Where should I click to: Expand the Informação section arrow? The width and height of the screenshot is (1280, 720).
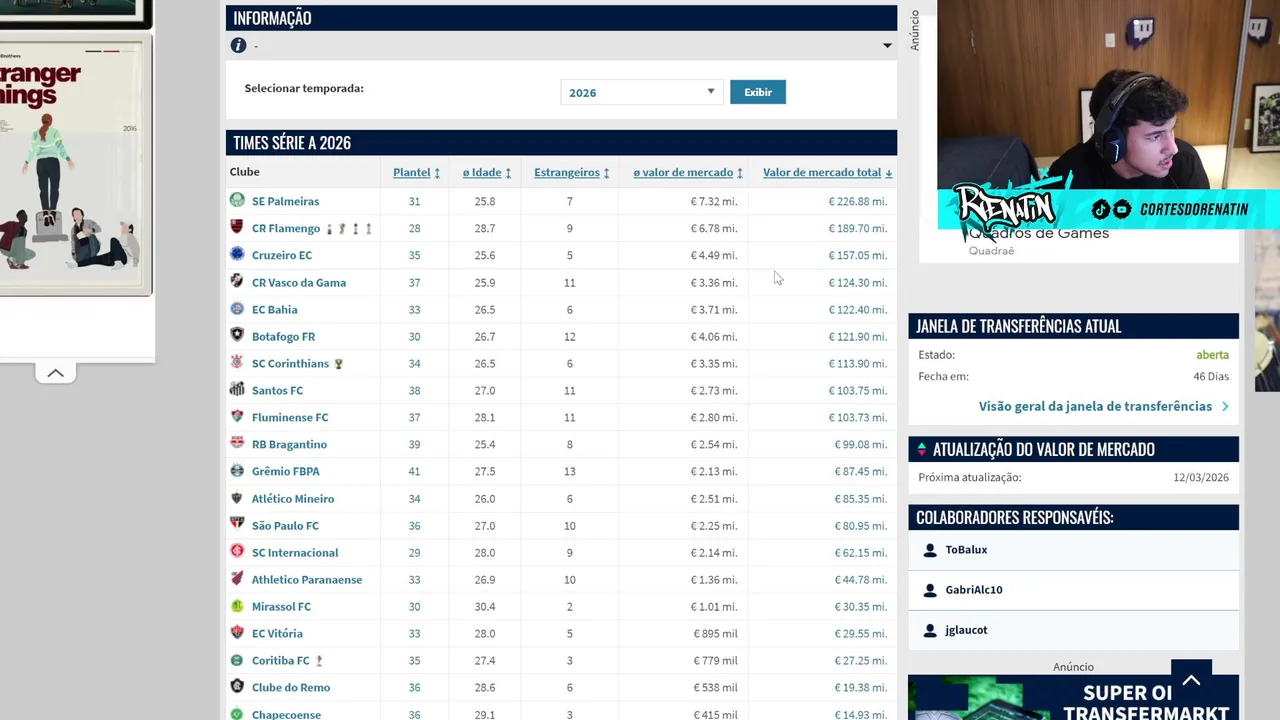pyautogui.click(x=887, y=45)
